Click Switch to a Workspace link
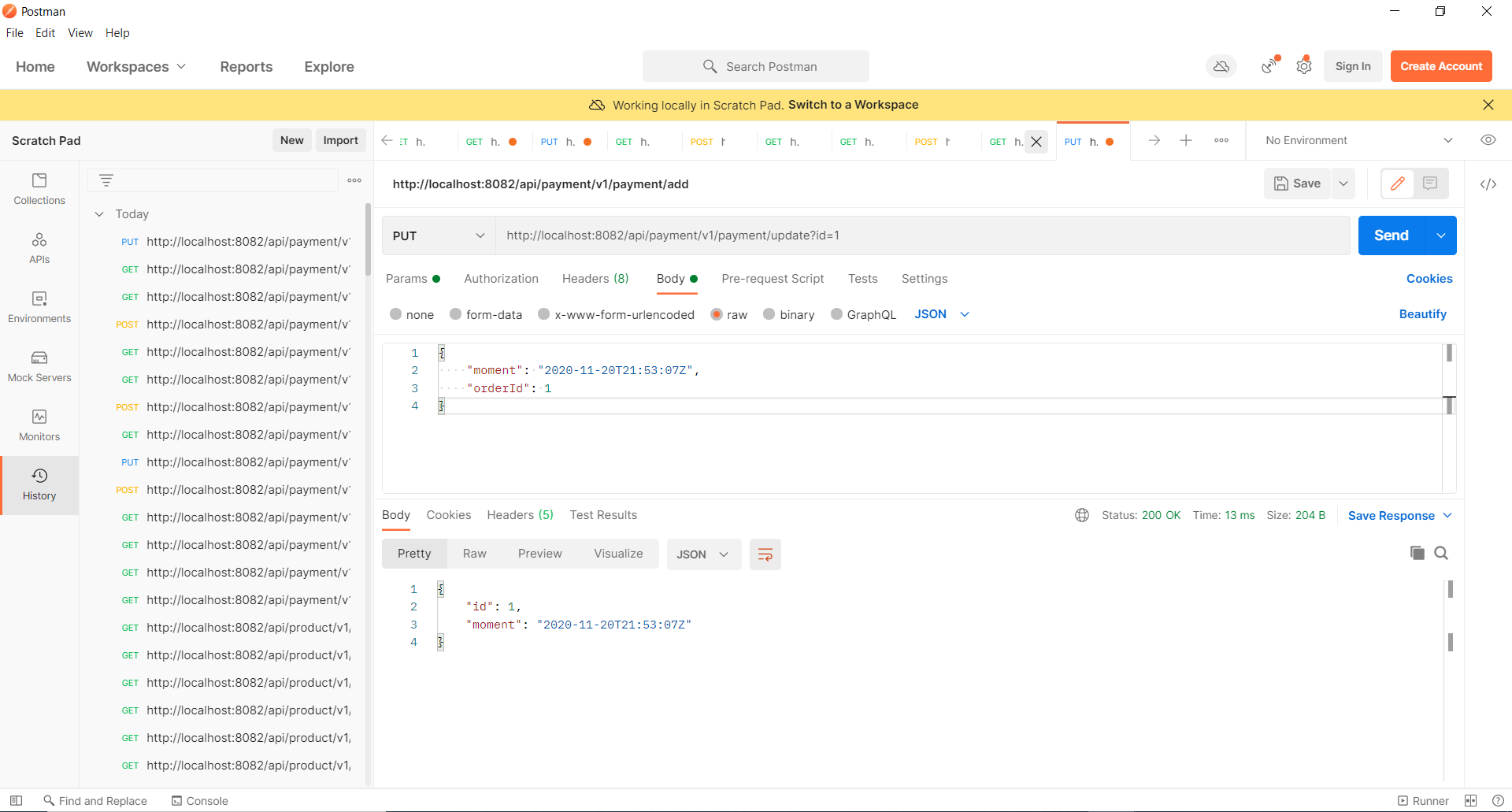1512x812 pixels. point(853,105)
